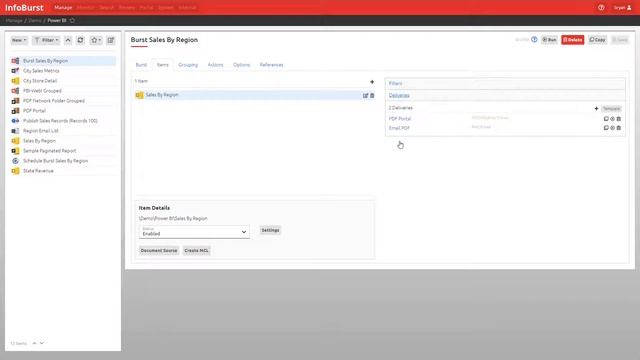Click the Sample Paginated Report icon

click(15, 151)
